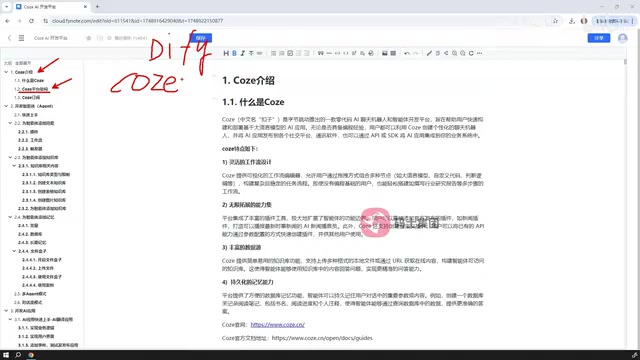Toggle italic formatting
This screenshot has width=640, height=360.
click(x=242, y=53)
